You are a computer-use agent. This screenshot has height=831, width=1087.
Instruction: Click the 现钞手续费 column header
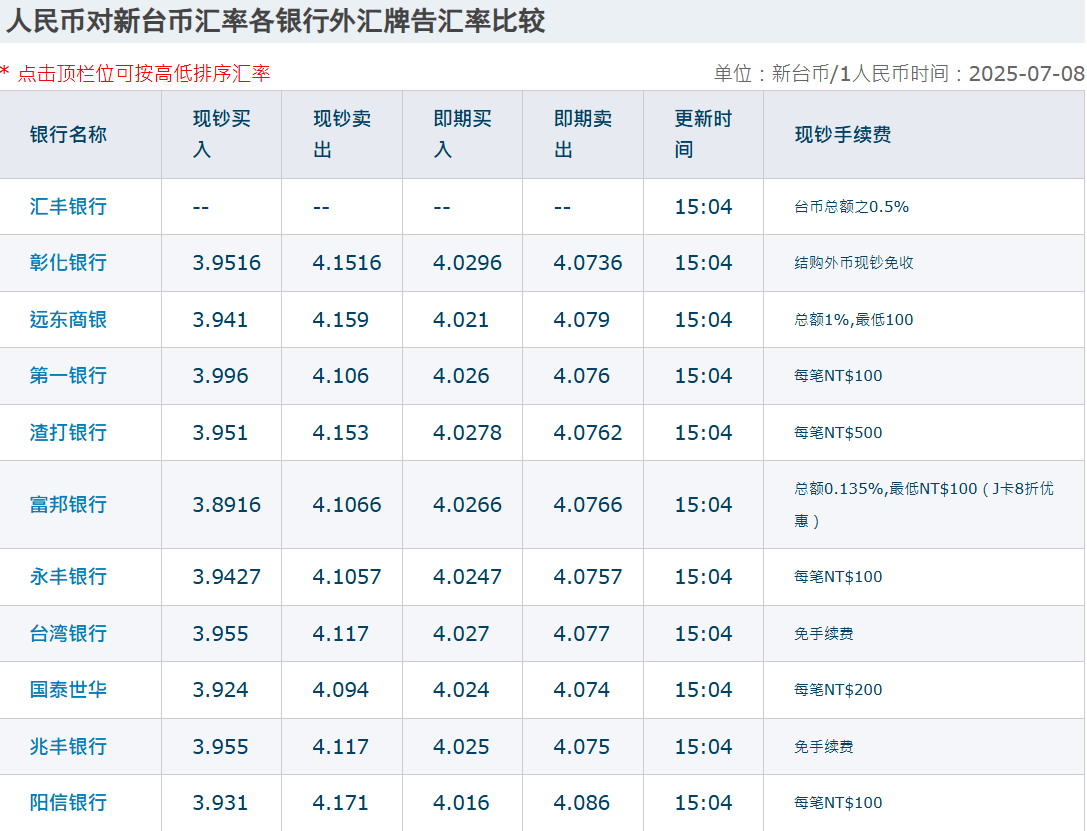924,134
